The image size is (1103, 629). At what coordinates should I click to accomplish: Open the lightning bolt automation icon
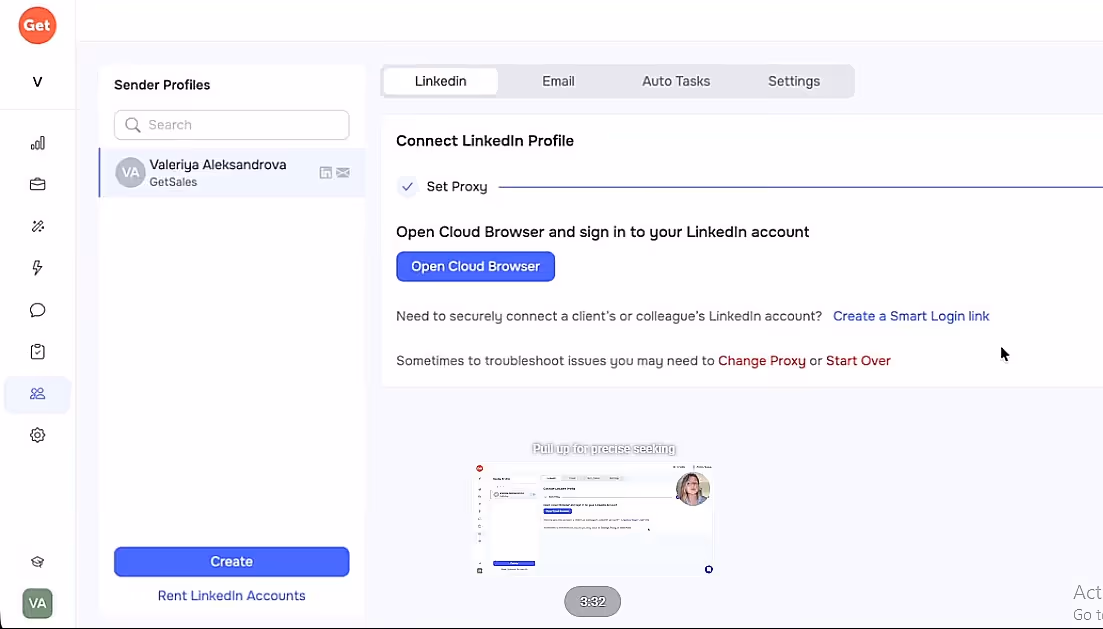(37, 267)
